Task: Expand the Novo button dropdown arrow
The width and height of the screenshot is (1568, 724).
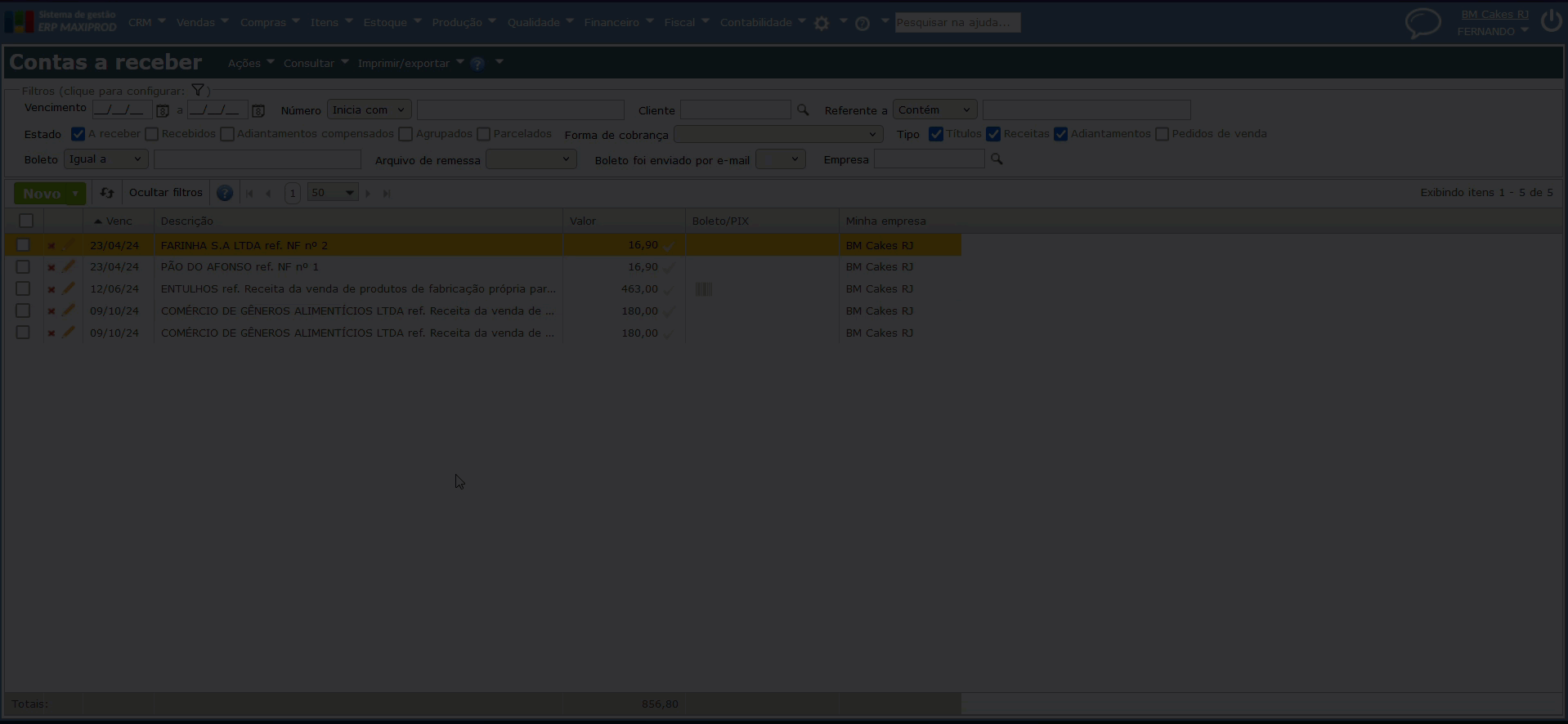Action: point(75,194)
